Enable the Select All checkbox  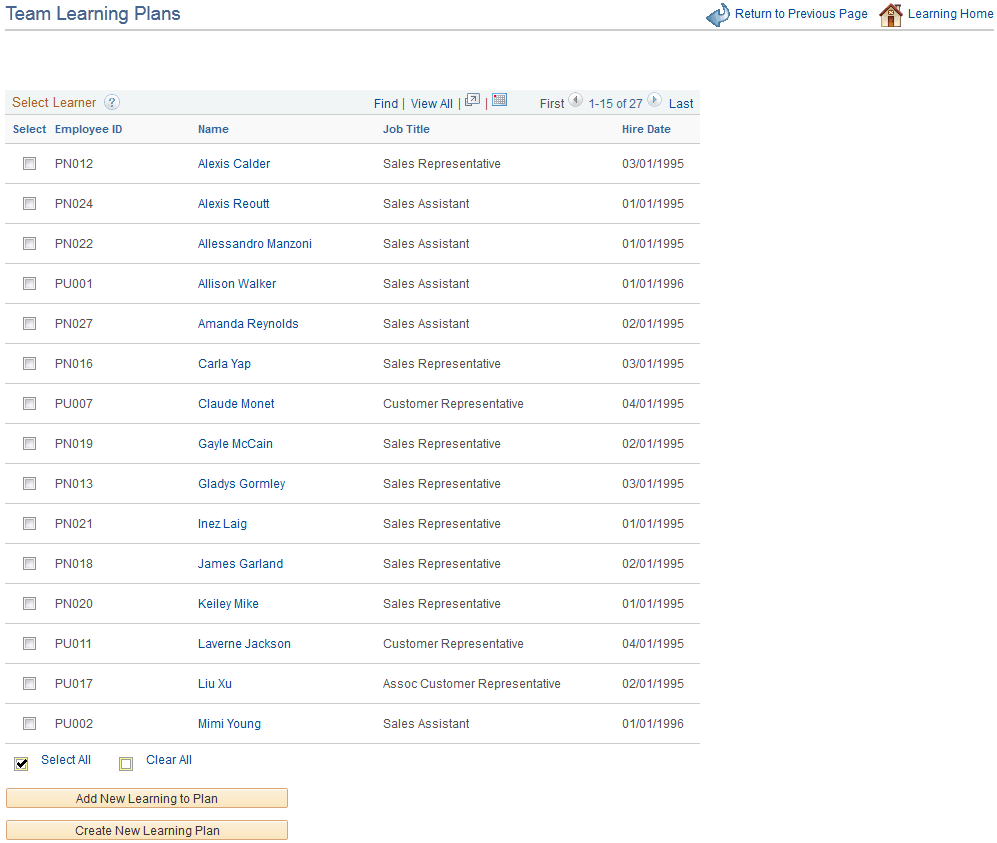(x=21, y=763)
